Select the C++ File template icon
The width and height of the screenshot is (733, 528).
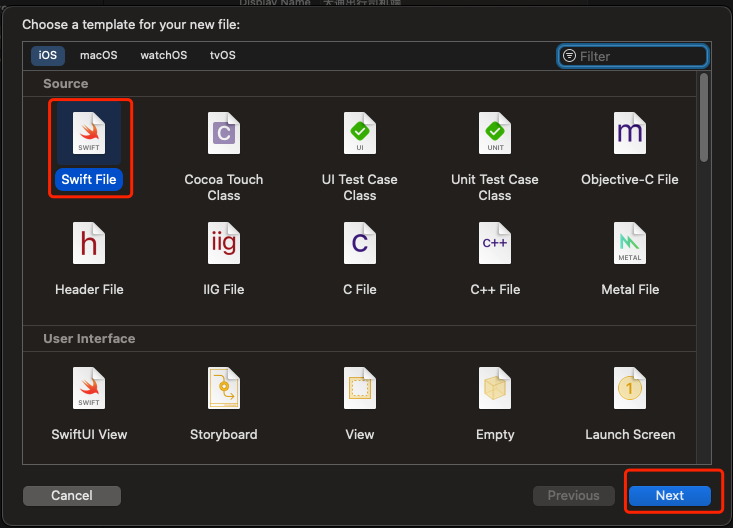(495, 243)
